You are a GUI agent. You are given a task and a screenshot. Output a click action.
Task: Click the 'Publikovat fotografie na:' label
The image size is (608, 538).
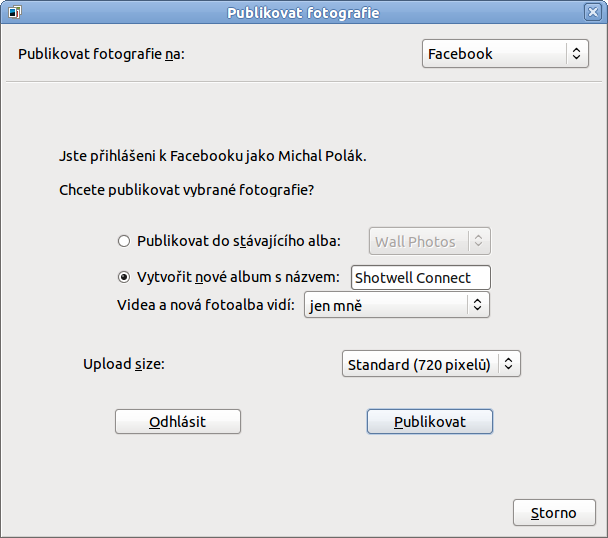click(101, 54)
